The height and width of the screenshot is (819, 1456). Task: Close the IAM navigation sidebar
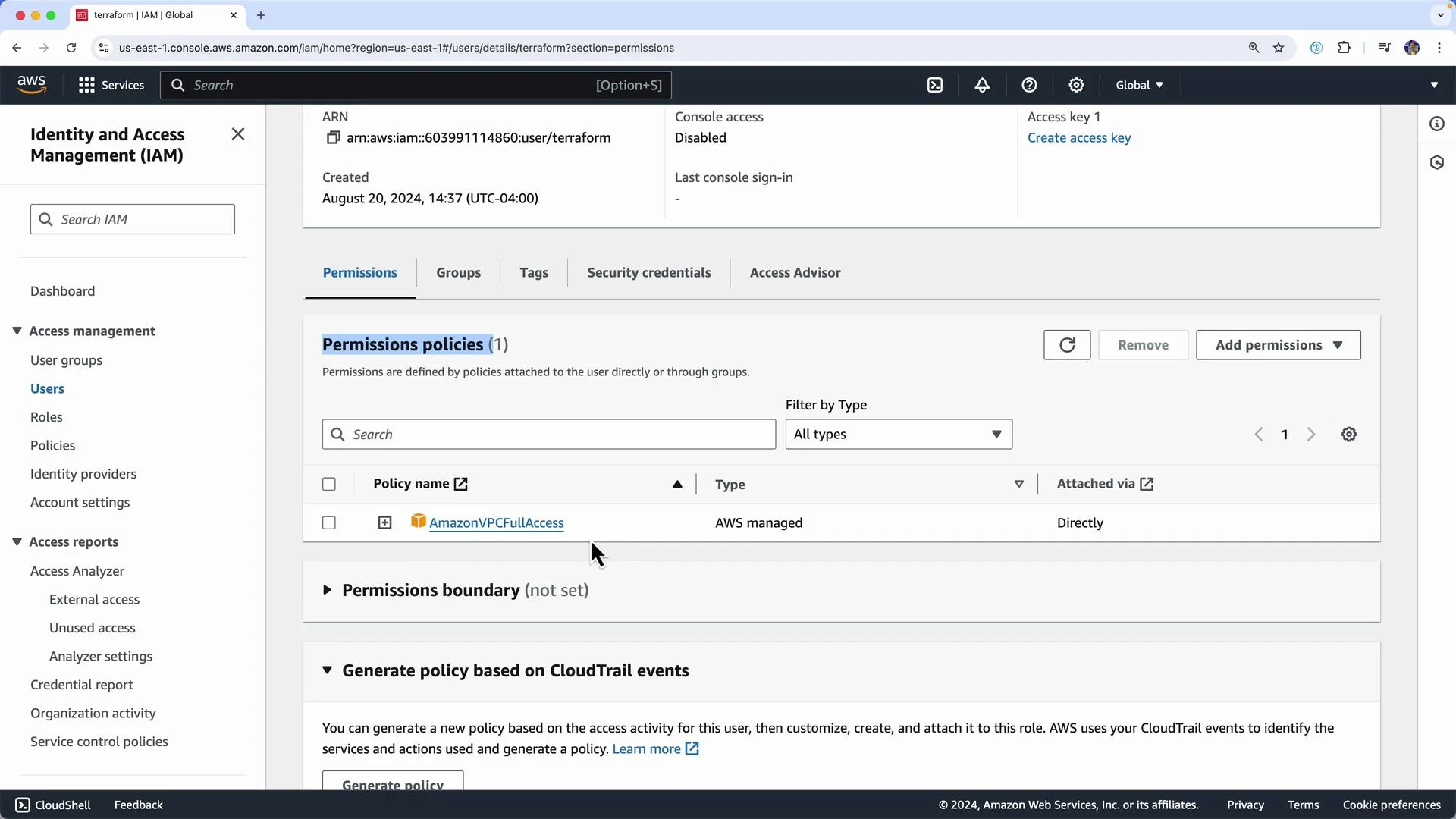[x=238, y=134]
